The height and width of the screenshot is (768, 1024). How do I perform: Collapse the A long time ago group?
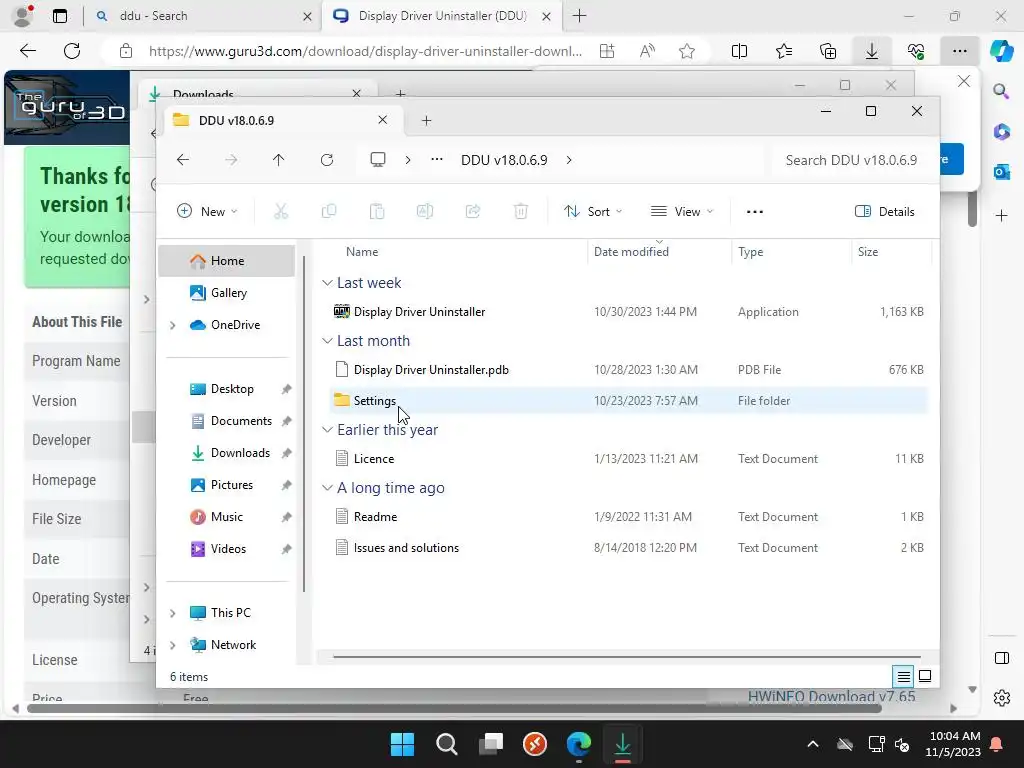[327, 488]
